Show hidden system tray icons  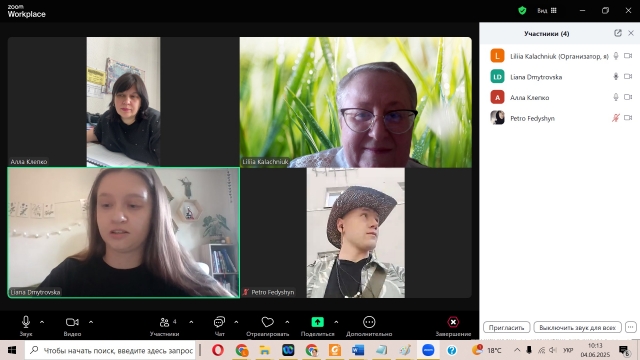(517, 350)
